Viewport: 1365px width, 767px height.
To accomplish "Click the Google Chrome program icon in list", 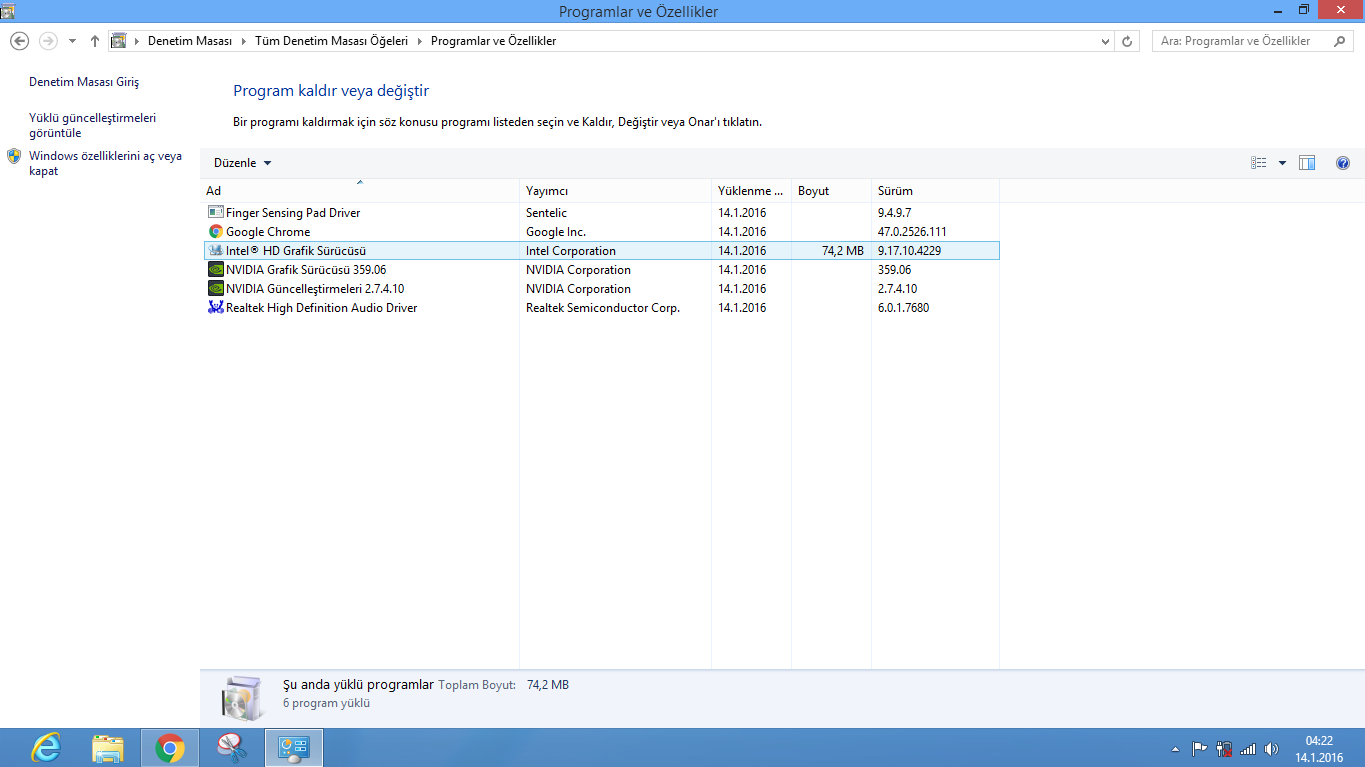I will pyautogui.click(x=215, y=231).
